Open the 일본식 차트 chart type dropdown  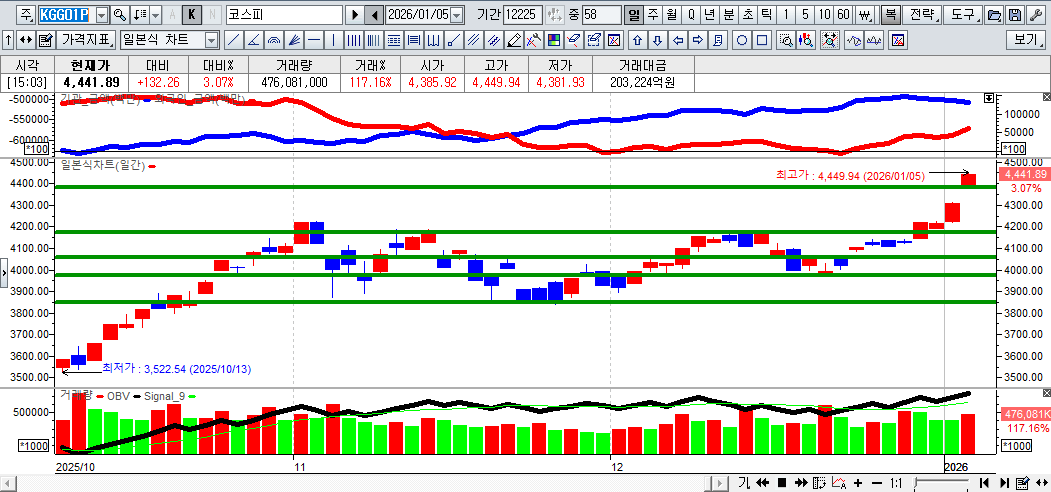point(211,40)
